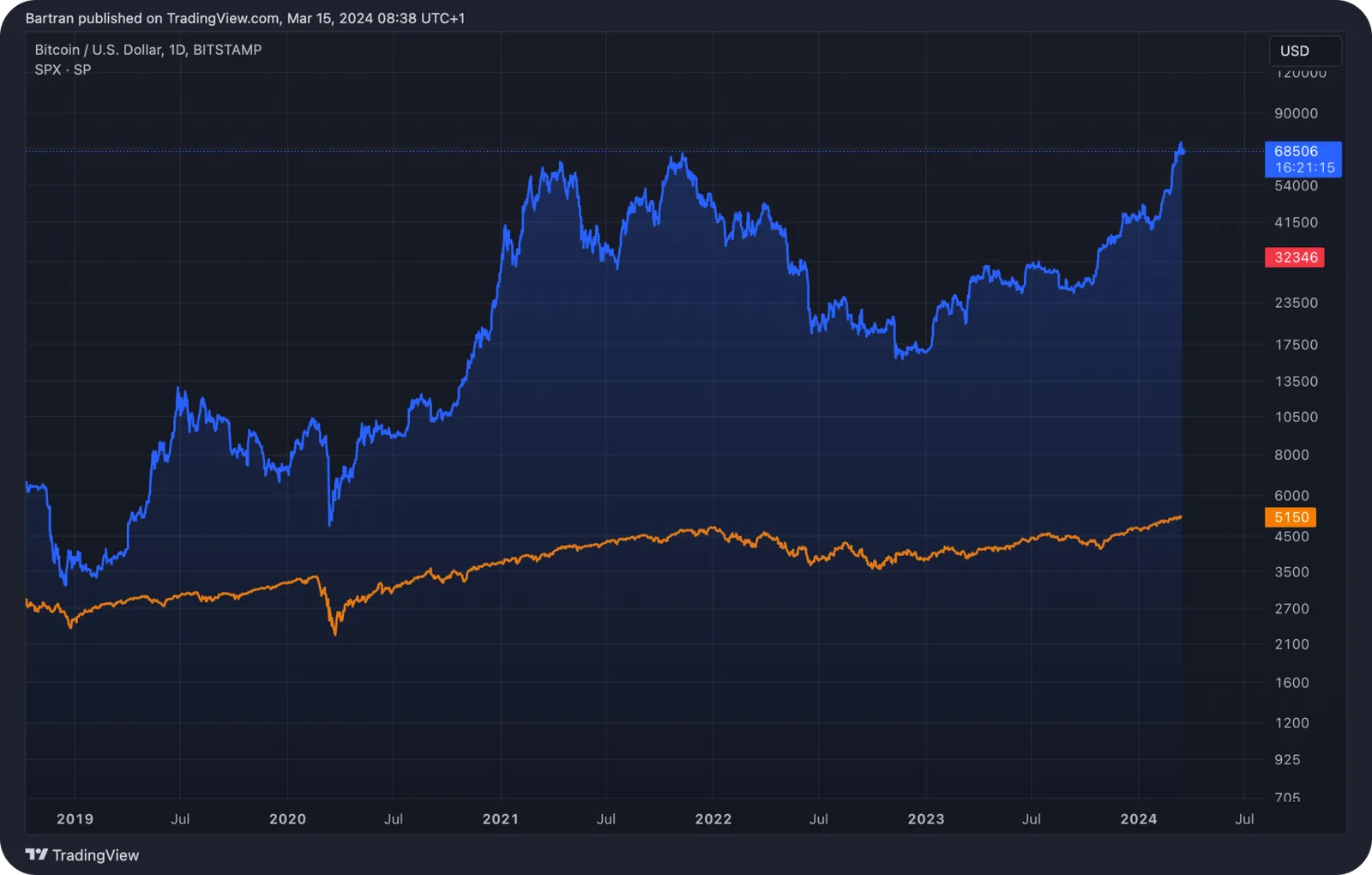1372x875 pixels.
Task: Click the 925 price scale value
Action: [1287, 760]
